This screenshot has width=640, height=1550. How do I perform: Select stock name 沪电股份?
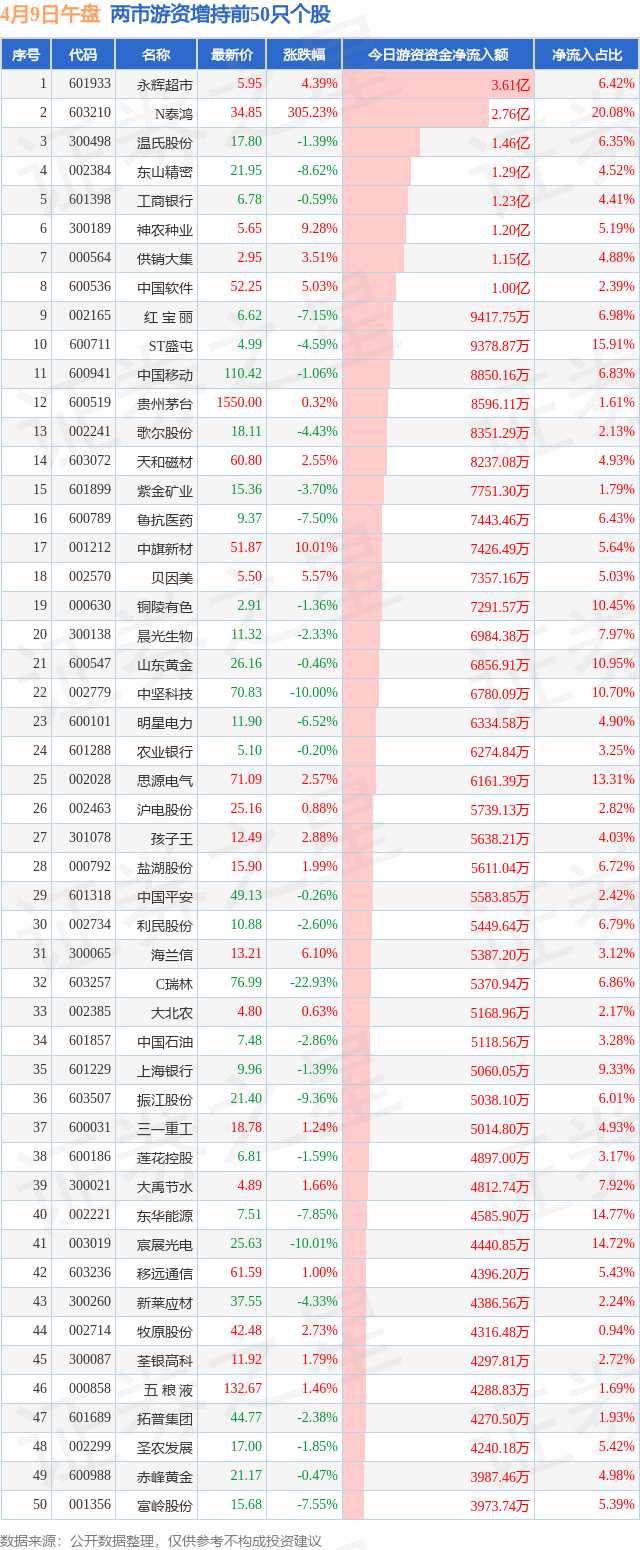click(165, 809)
